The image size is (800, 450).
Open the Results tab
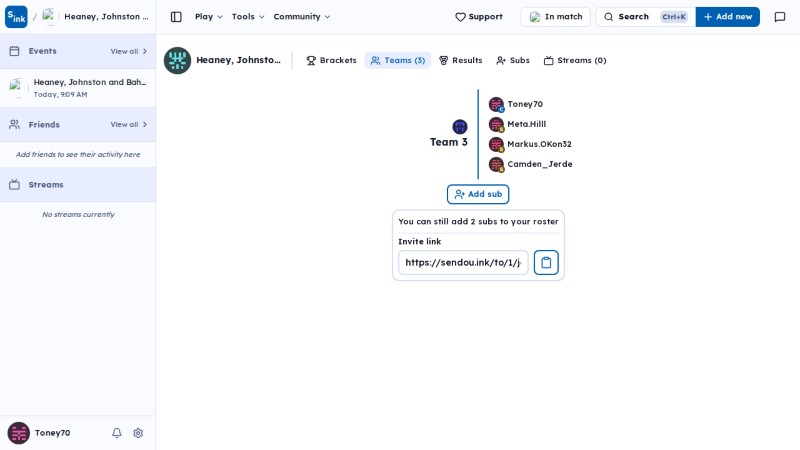click(x=461, y=60)
